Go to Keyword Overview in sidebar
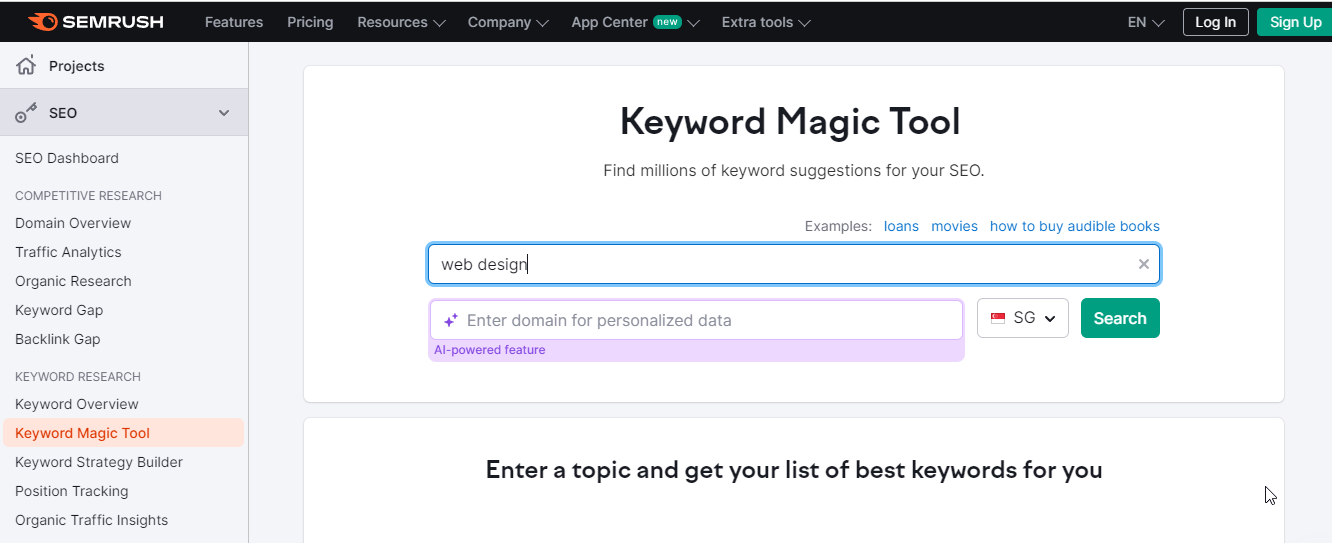 tap(77, 404)
